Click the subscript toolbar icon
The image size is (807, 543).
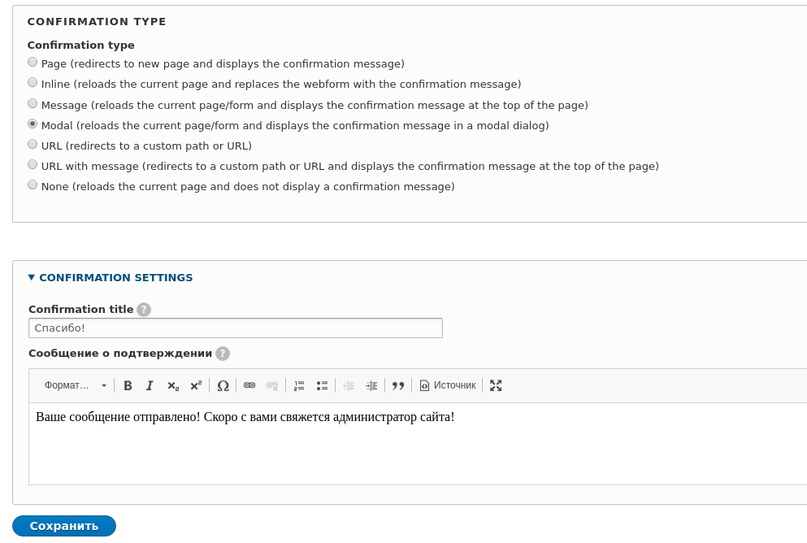click(x=173, y=385)
